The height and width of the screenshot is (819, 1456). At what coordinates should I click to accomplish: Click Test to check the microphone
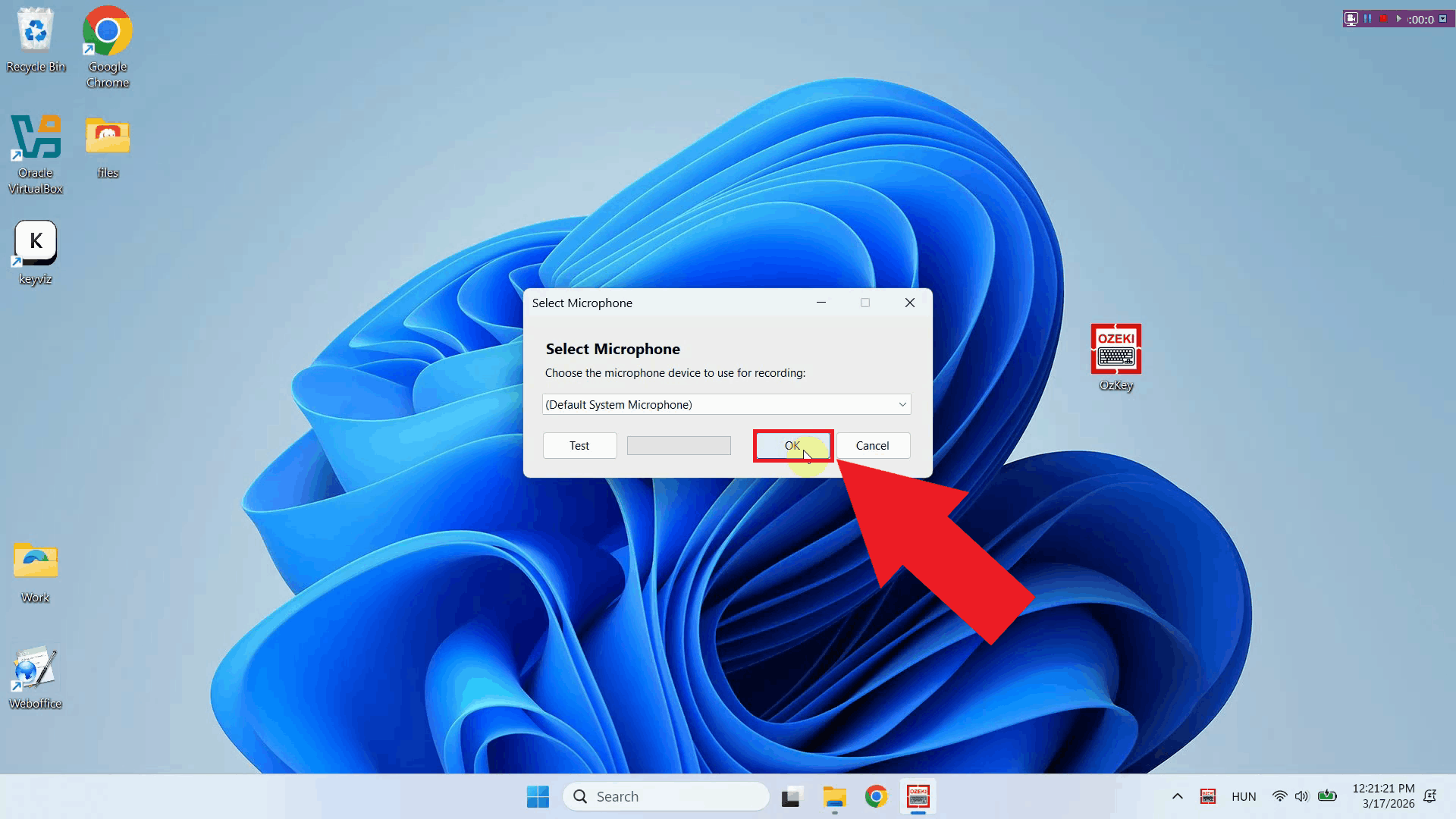tap(579, 445)
